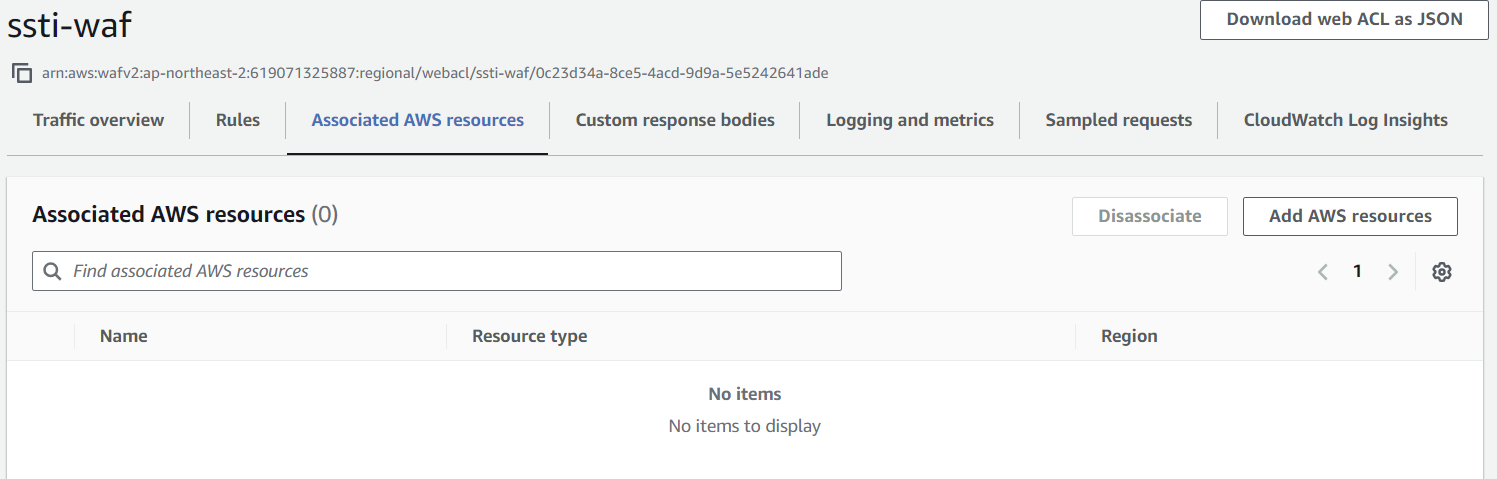Copy the web ACL ARN
The height and width of the screenshot is (479, 1497).
[21, 73]
